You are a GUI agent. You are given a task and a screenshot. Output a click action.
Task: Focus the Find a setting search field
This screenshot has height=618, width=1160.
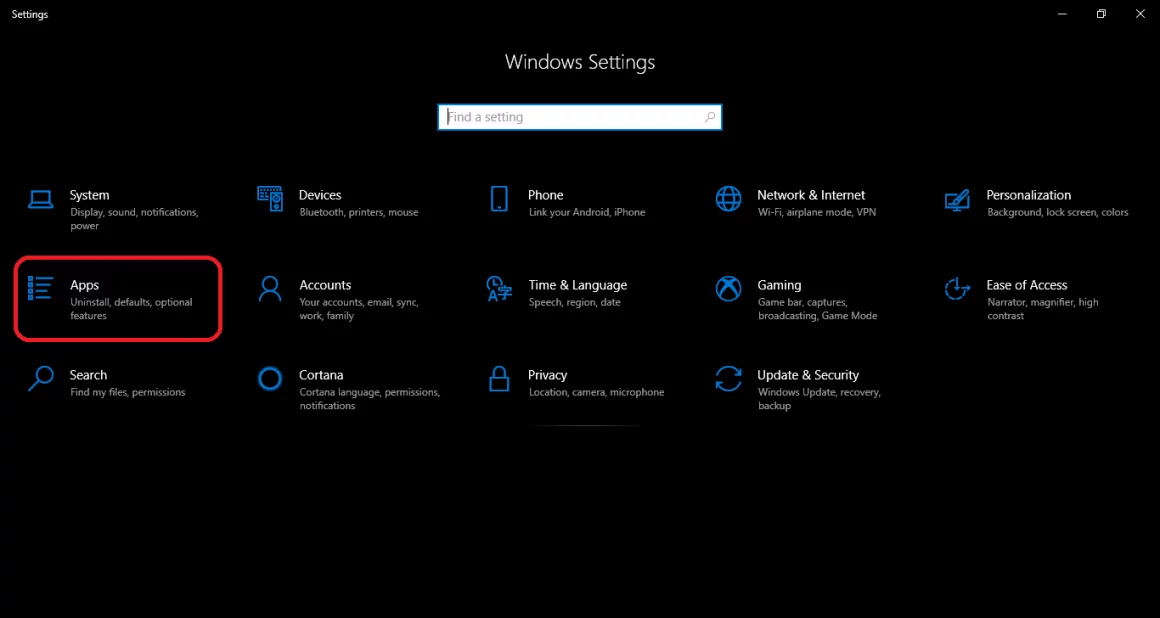click(x=580, y=117)
